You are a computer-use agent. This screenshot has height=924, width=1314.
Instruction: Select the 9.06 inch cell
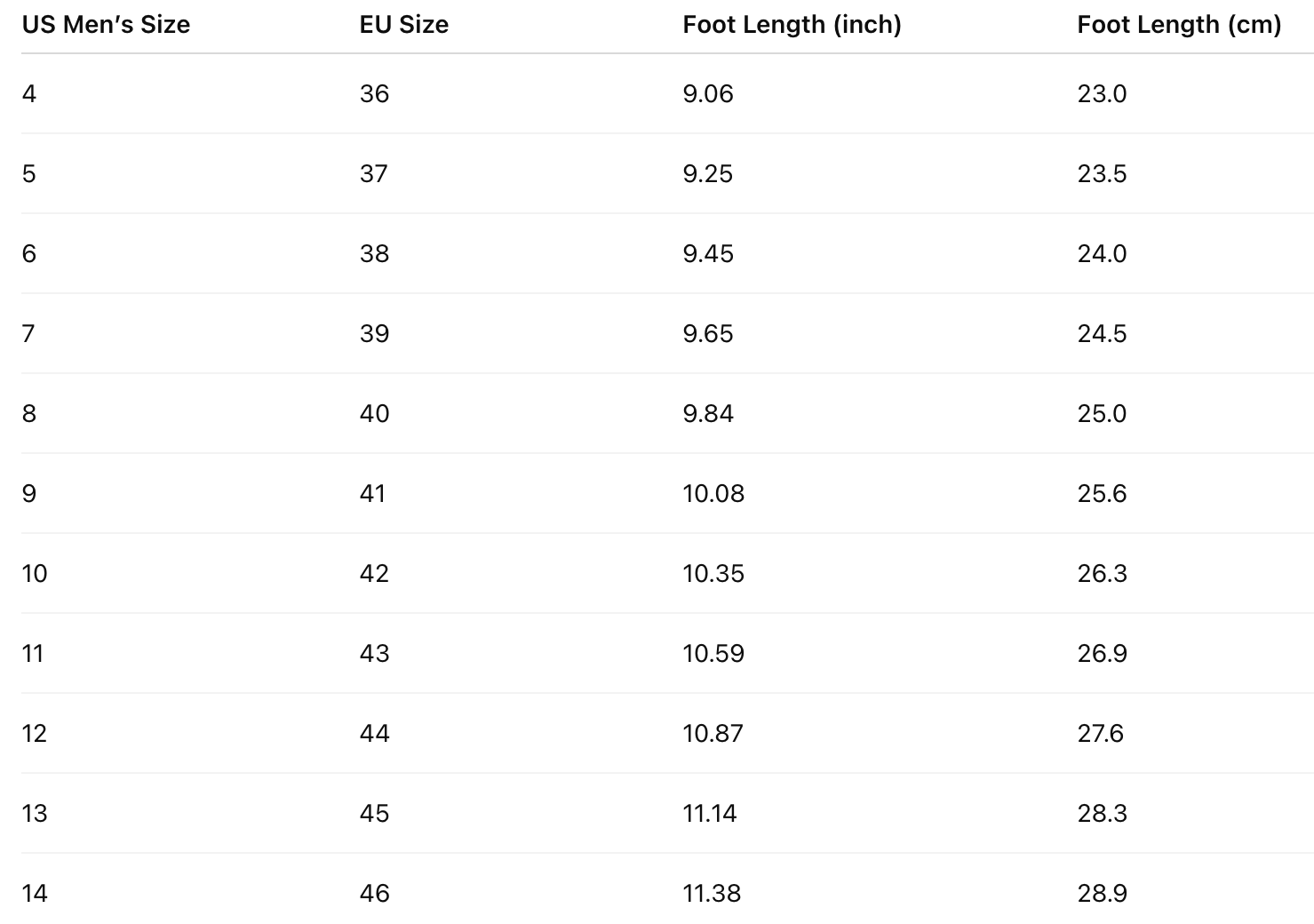point(708,94)
